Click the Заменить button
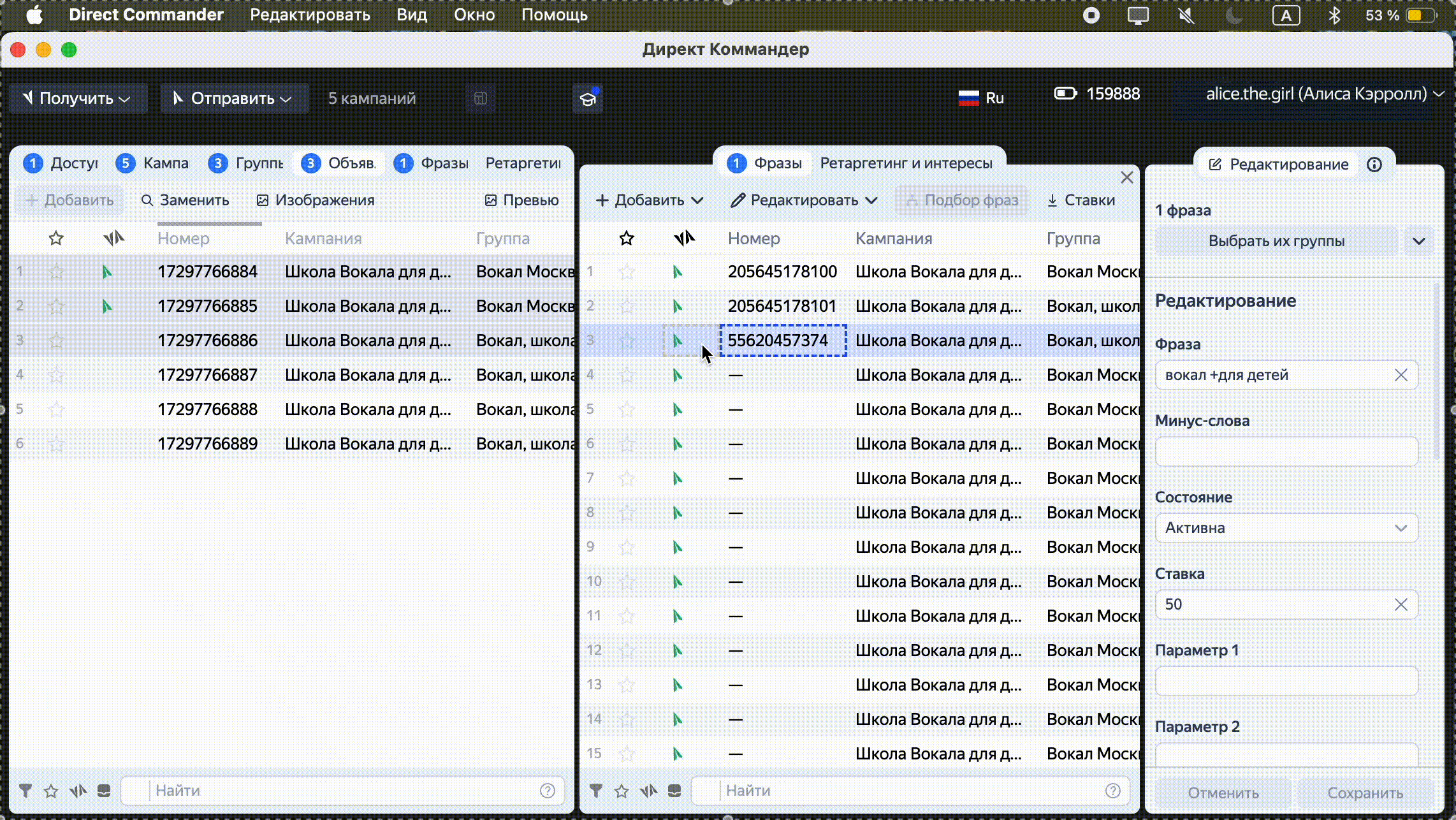 point(185,200)
